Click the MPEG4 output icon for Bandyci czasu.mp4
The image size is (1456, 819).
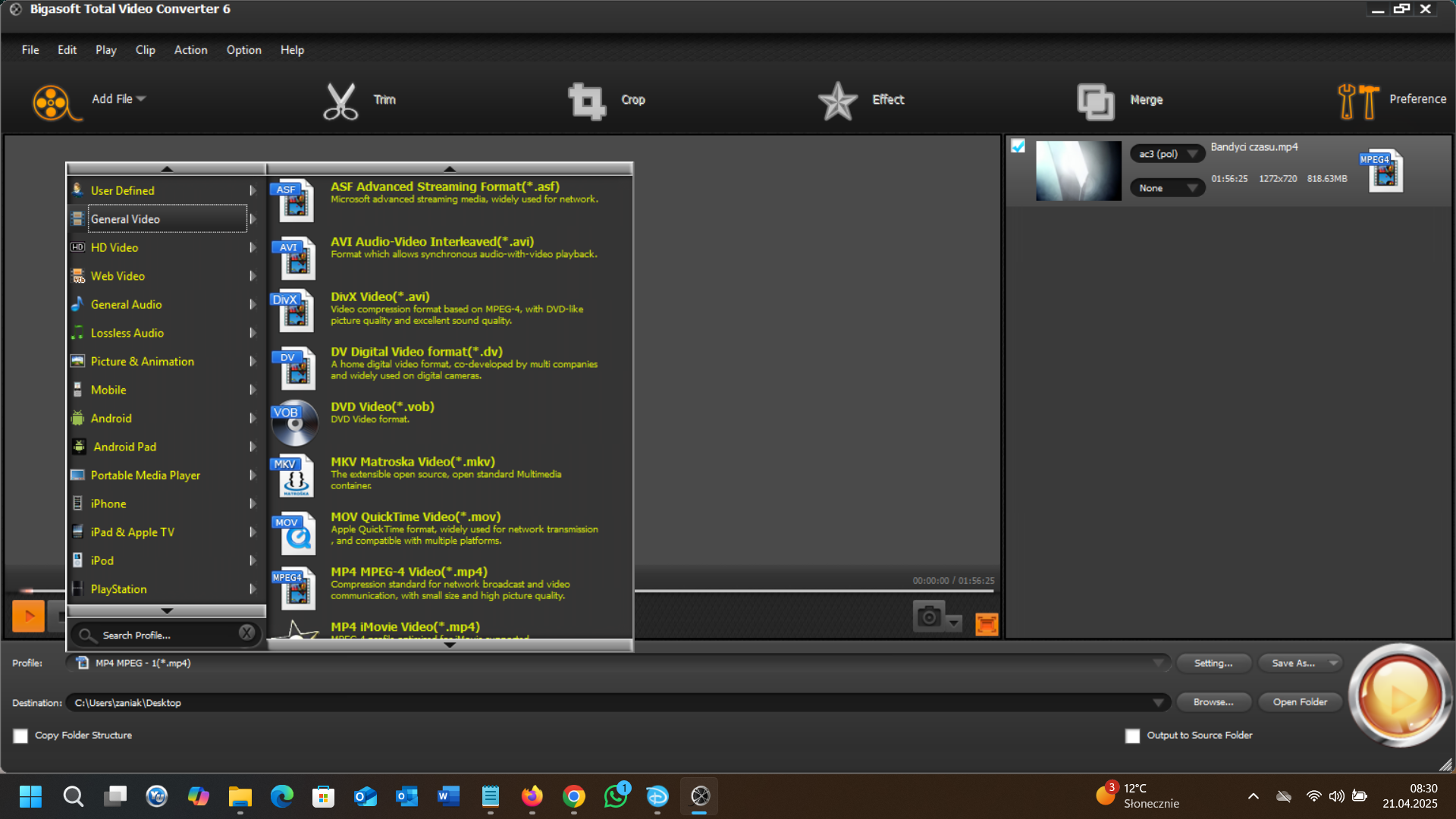tap(1382, 171)
